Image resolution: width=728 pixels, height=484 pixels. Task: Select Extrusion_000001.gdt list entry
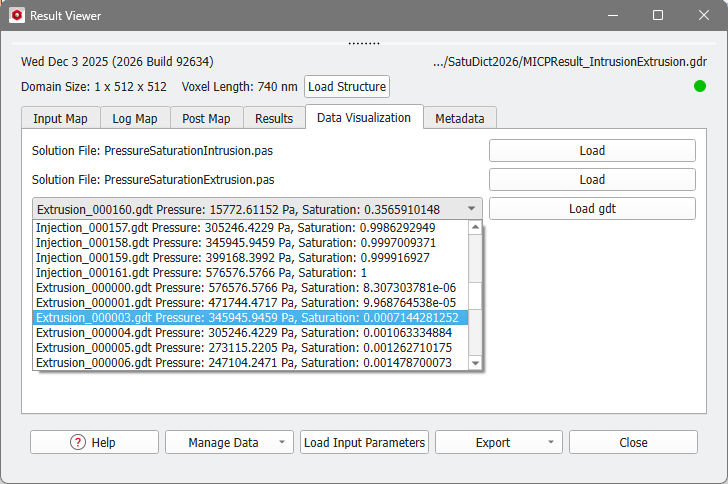coord(250,302)
